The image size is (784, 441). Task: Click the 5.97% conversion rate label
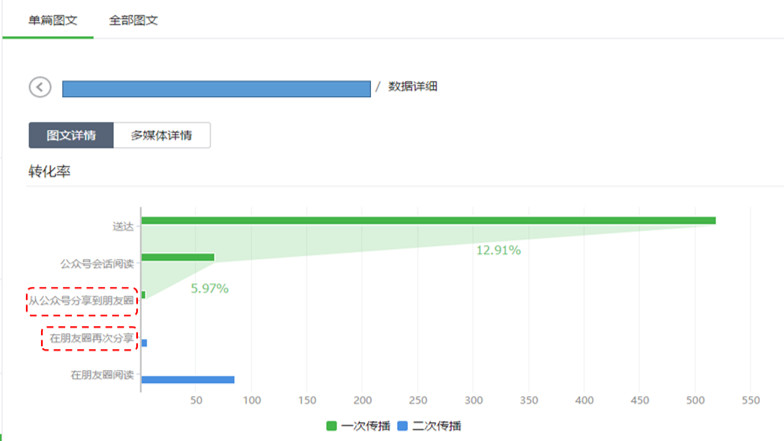click(210, 288)
